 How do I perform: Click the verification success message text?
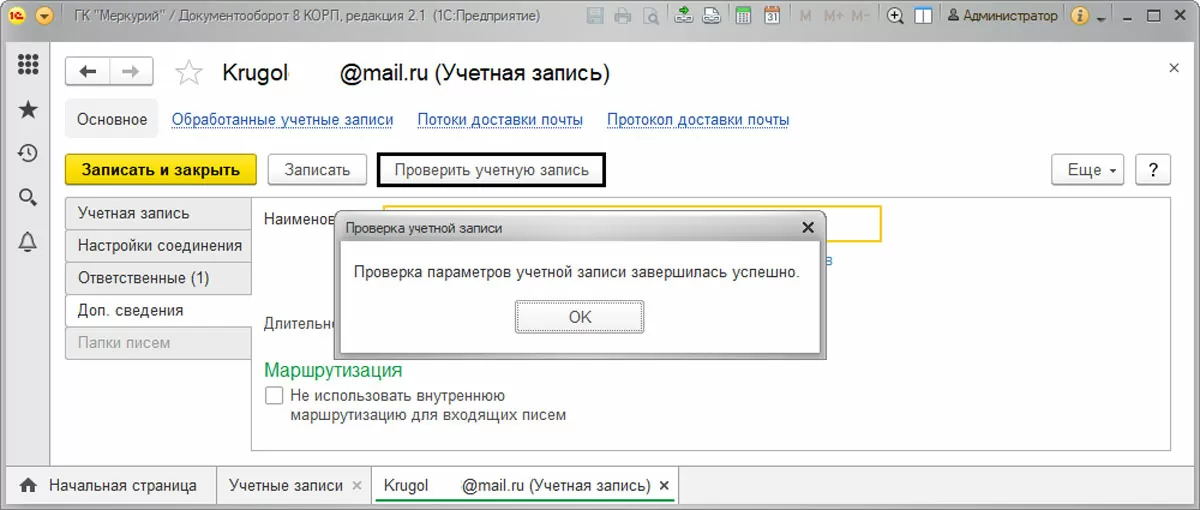(x=577, y=272)
